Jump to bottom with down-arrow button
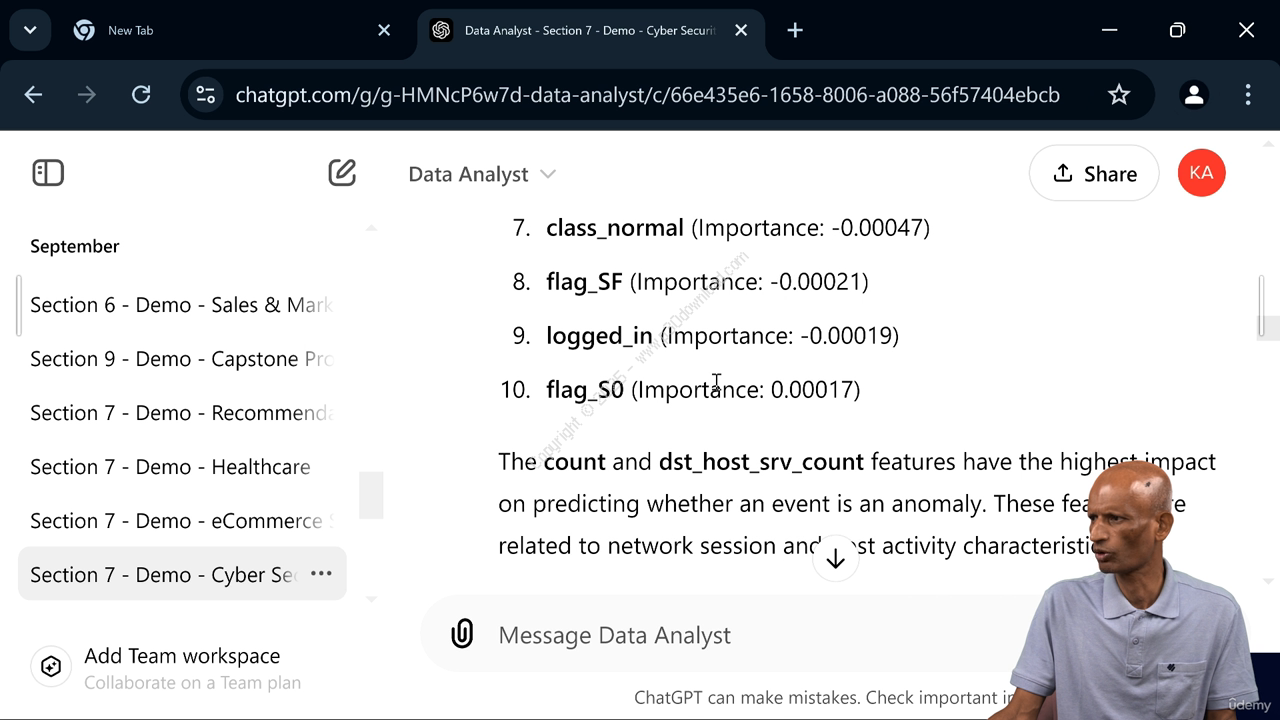1280x720 pixels. (835, 559)
